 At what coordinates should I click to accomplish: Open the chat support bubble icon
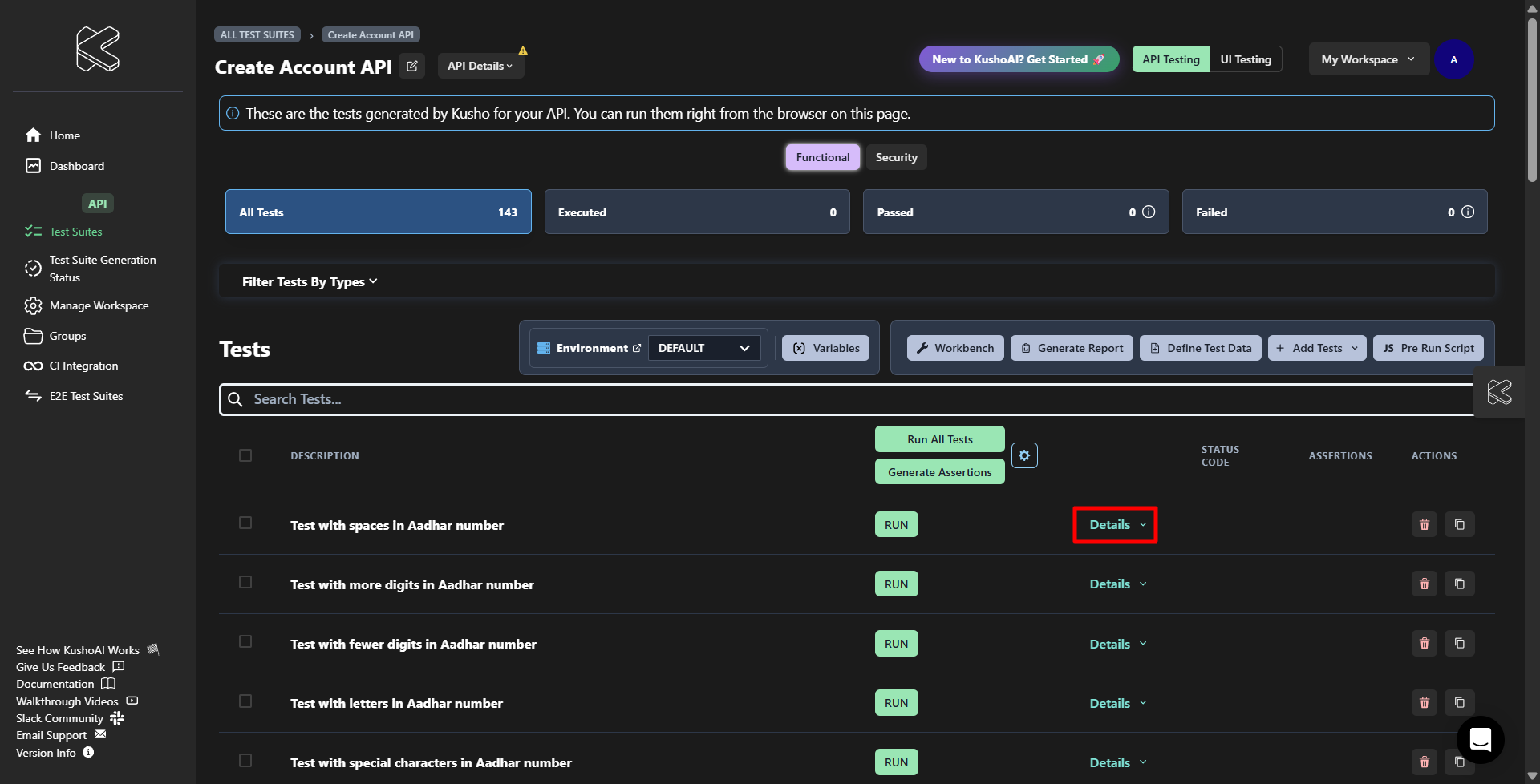tap(1480, 739)
